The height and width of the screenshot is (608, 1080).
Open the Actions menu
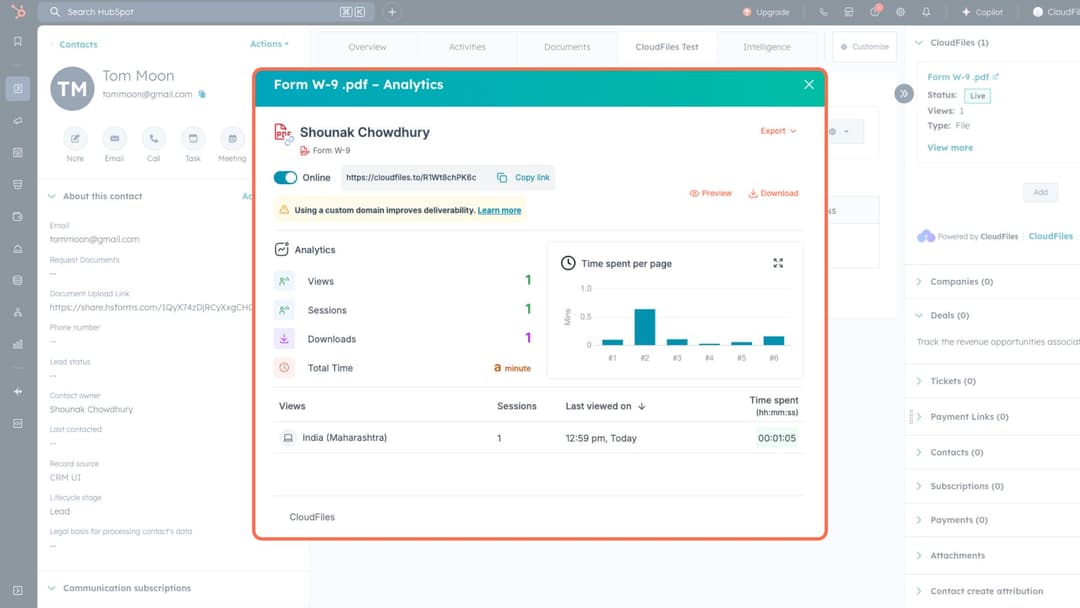(x=269, y=44)
